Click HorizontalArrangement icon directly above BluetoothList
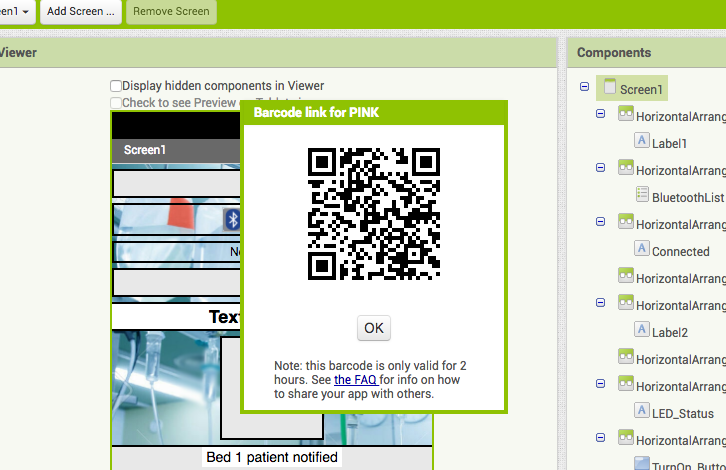726x470 pixels. click(626, 168)
